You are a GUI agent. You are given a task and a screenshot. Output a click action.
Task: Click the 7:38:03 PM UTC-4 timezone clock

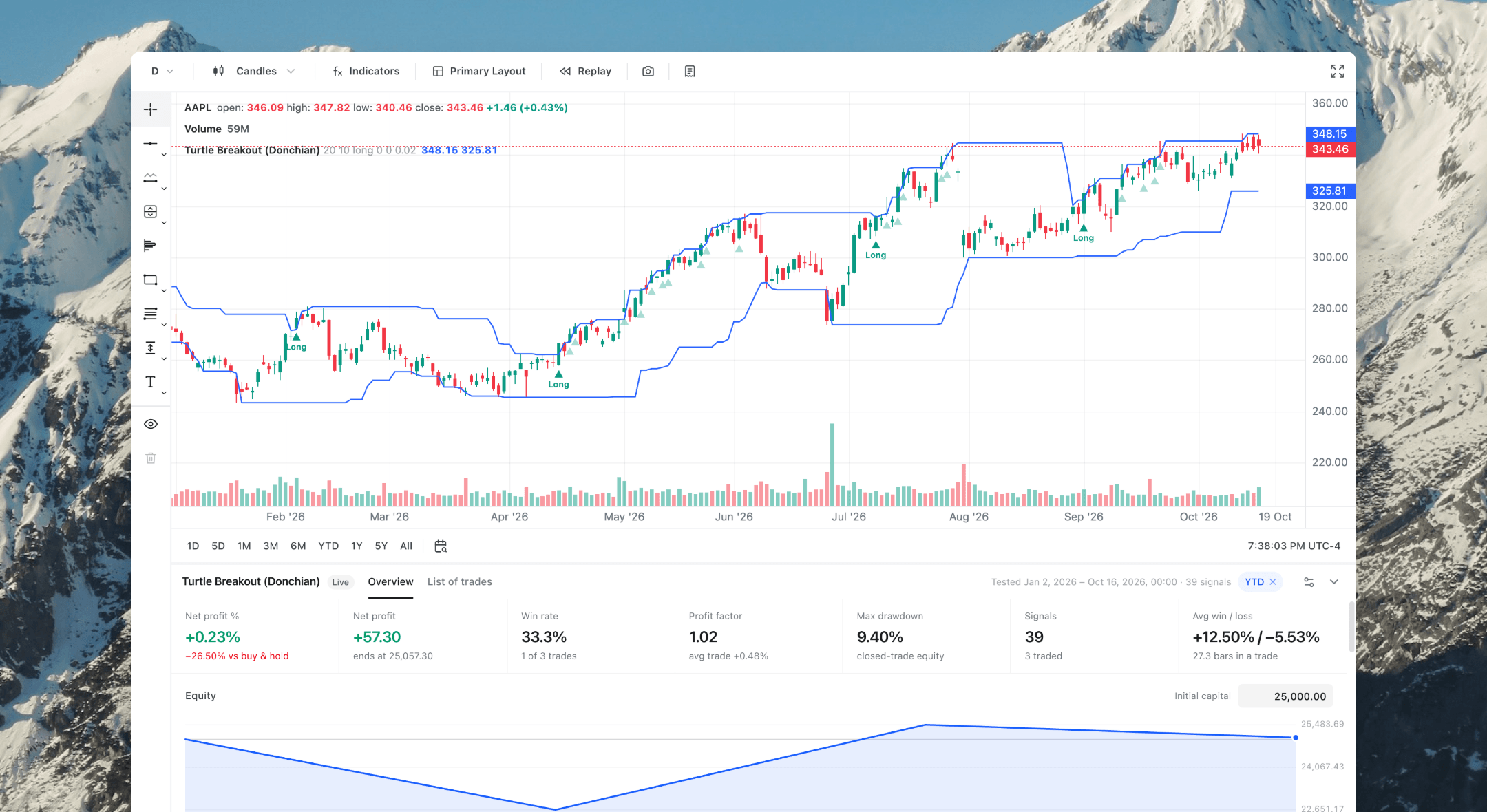(1294, 546)
